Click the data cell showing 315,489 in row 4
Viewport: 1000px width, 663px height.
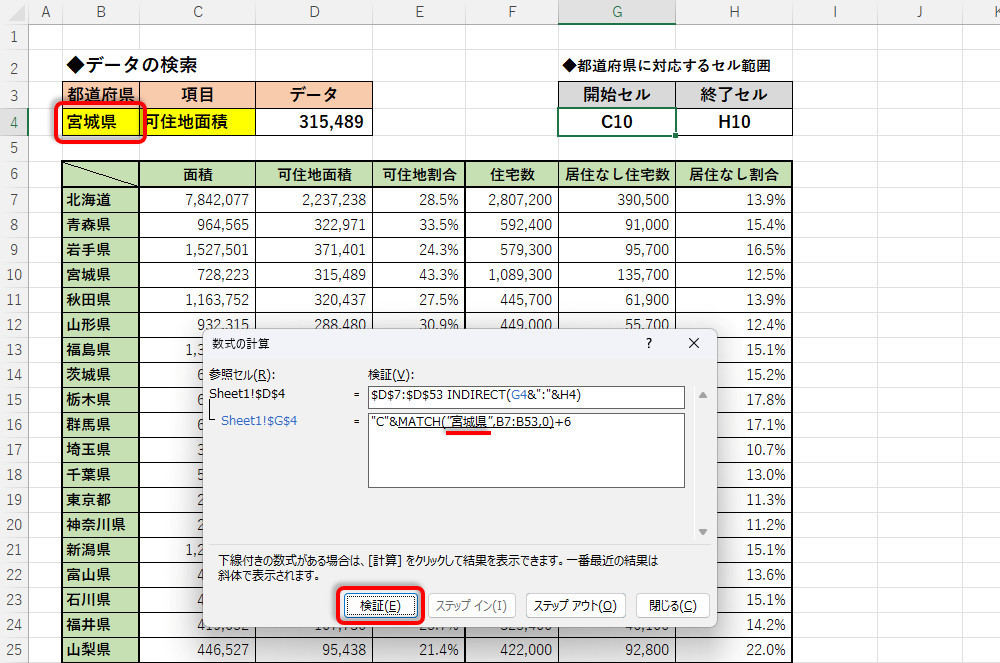315,122
